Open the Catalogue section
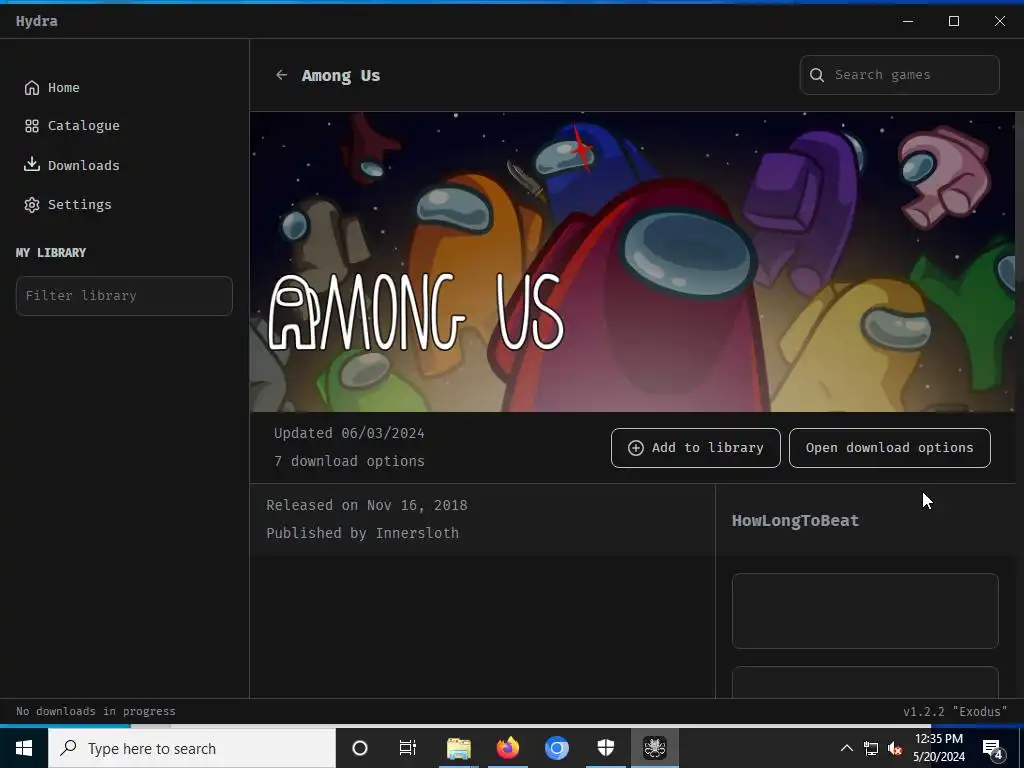Viewport: 1024px width, 768px height. (72, 125)
